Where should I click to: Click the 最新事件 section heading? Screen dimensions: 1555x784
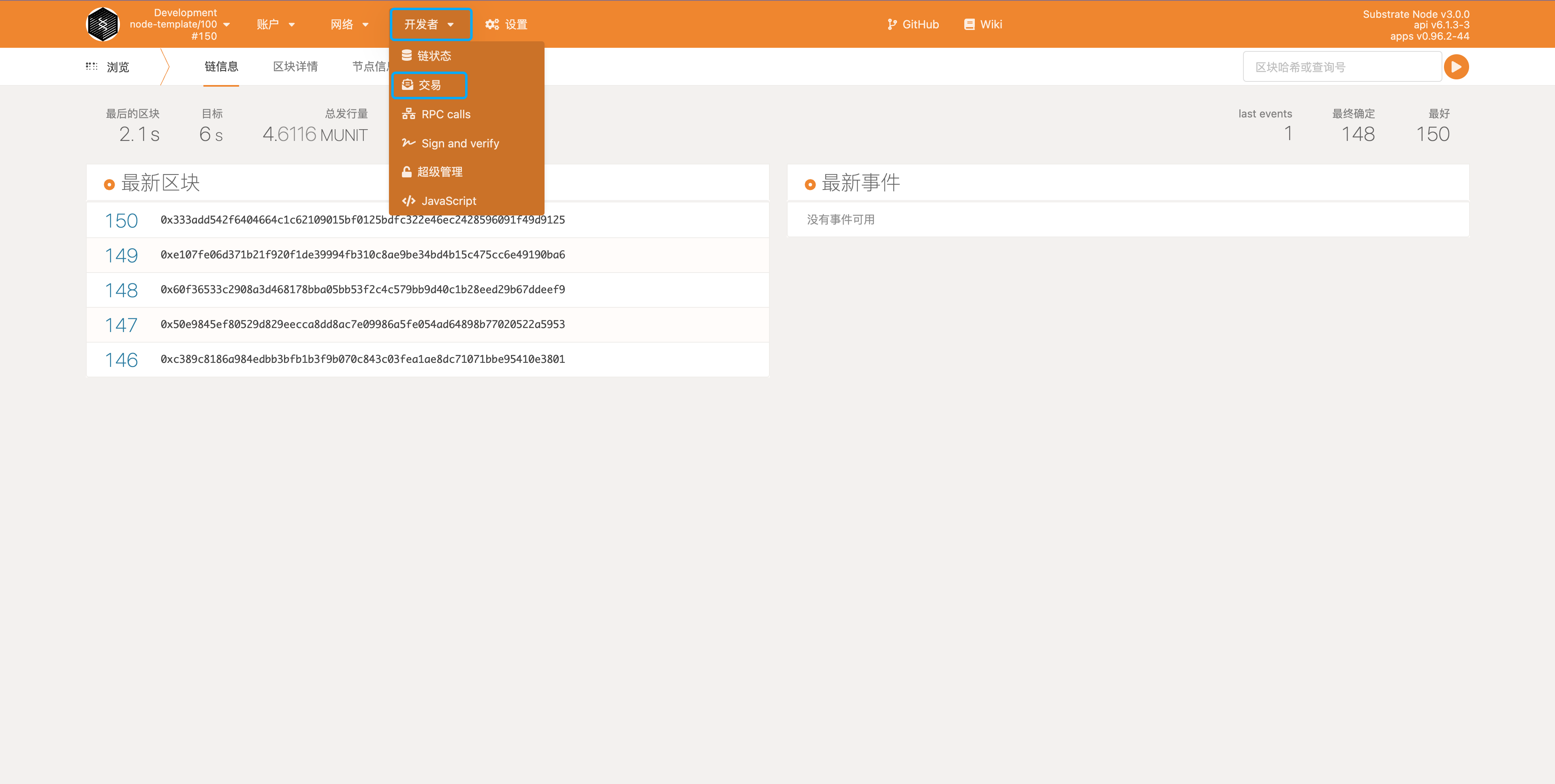[860, 183]
